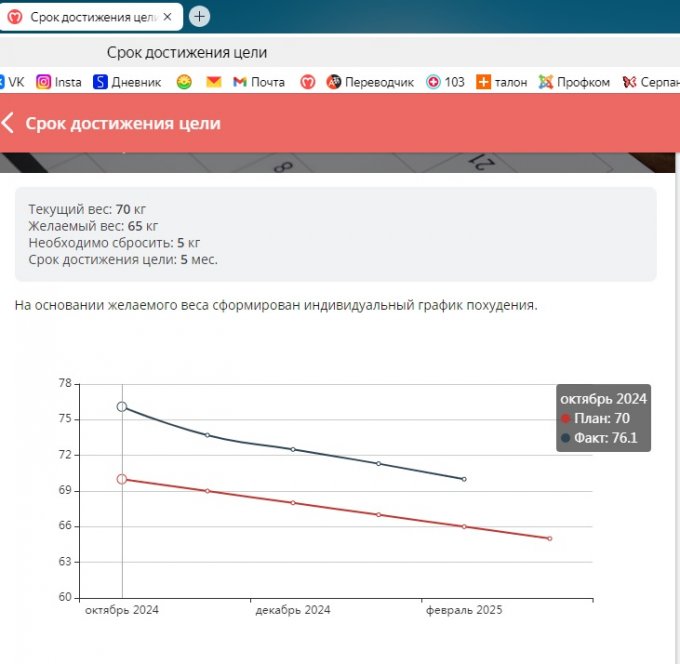
Task: Open the талон bookmark
Action: tap(502, 82)
